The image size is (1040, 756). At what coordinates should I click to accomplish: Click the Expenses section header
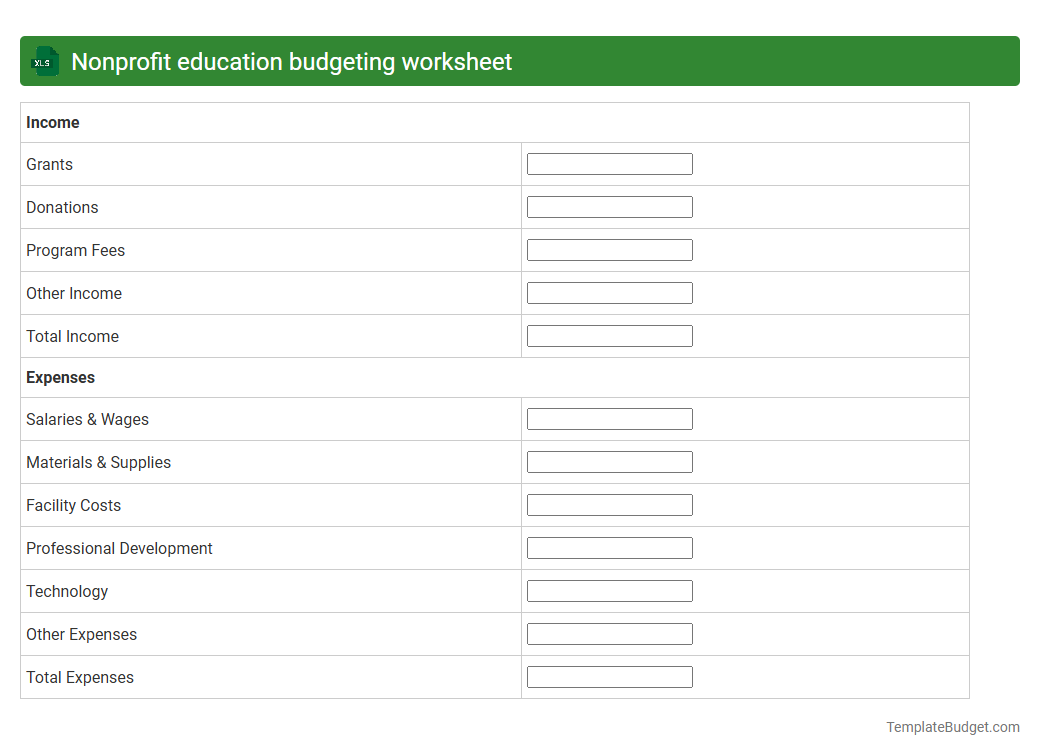click(60, 377)
